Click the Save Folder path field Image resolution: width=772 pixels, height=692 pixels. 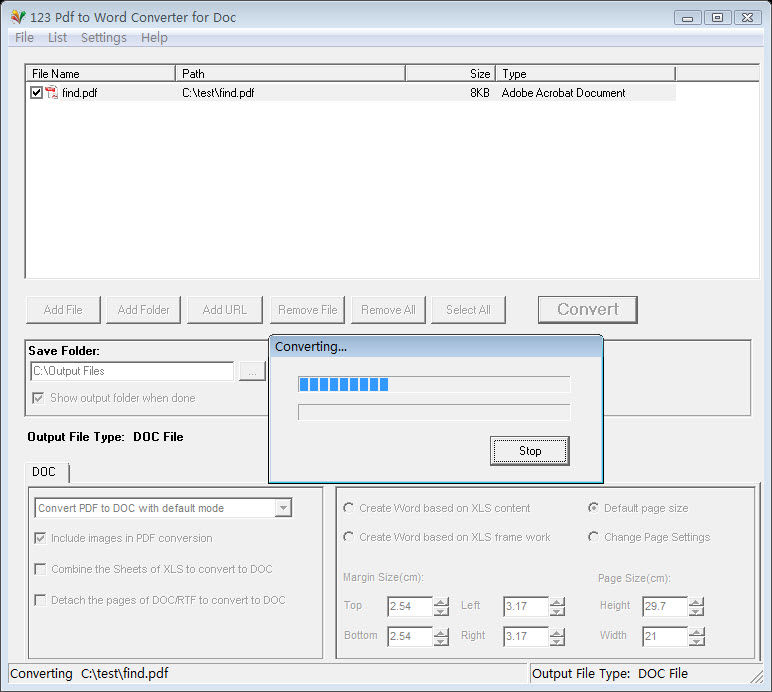[x=132, y=371]
